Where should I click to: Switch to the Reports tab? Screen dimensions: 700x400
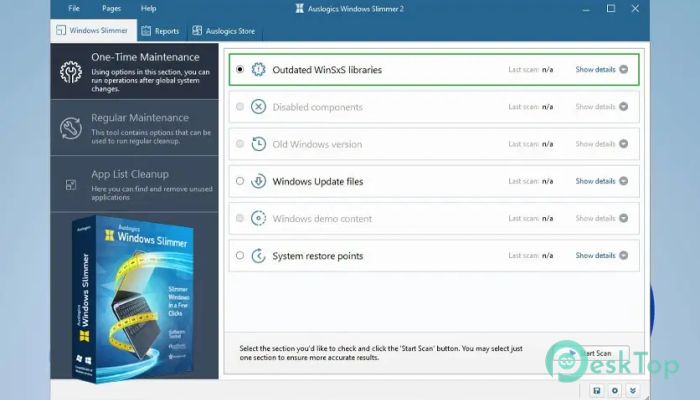[x=161, y=31]
